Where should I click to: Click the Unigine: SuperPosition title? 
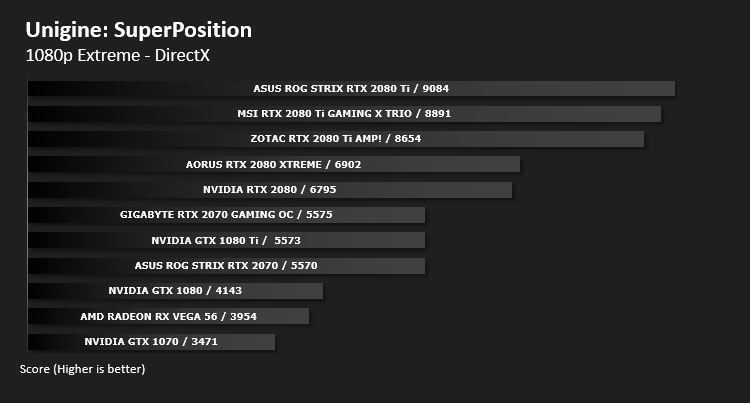(x=139, y=30)
